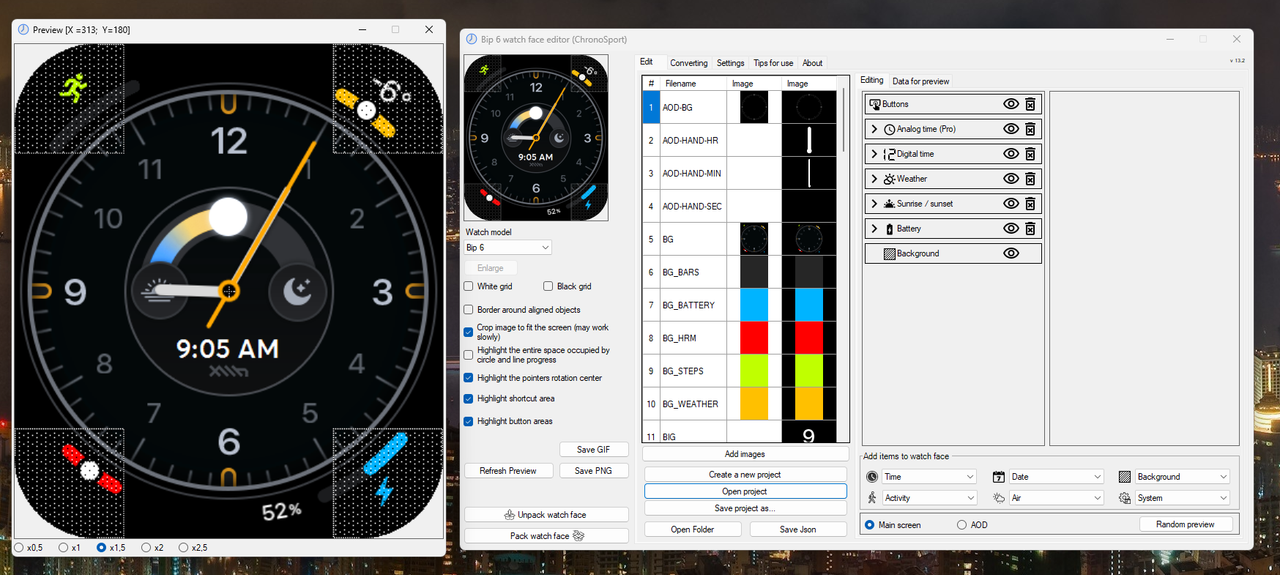Open the Activity items dropdown
Viewport: 1280px width, 575px height.
(929, 498)
